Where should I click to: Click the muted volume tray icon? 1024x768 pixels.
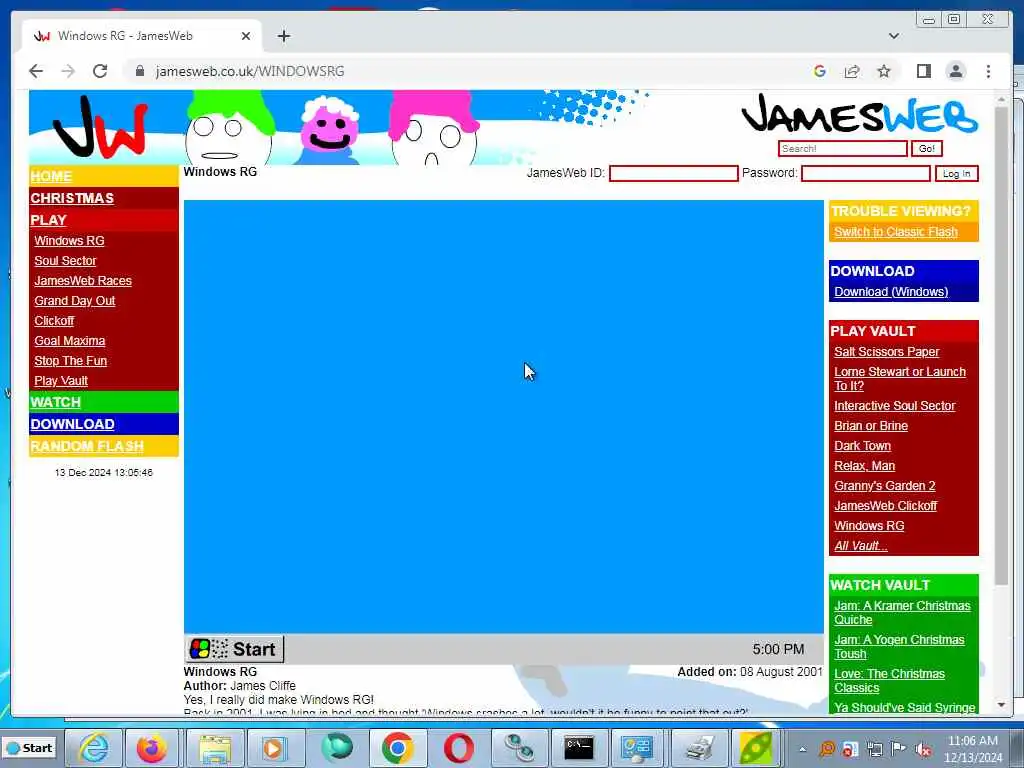923,749
